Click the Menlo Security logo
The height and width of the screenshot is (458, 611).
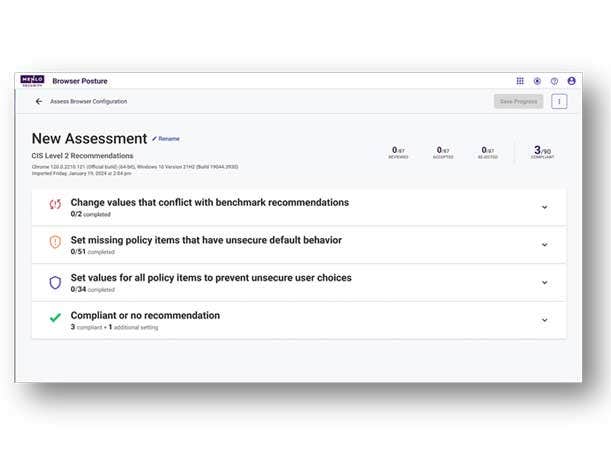pyautogui.click(x=32, y=80)
